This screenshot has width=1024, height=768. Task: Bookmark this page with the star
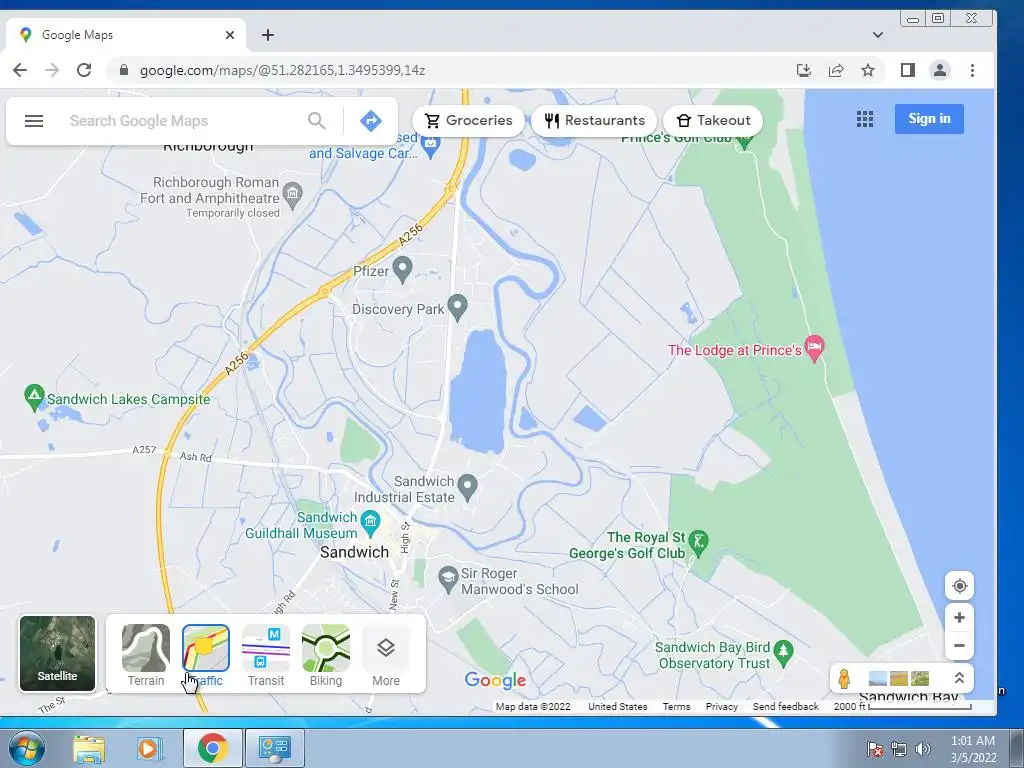point(867,70)
